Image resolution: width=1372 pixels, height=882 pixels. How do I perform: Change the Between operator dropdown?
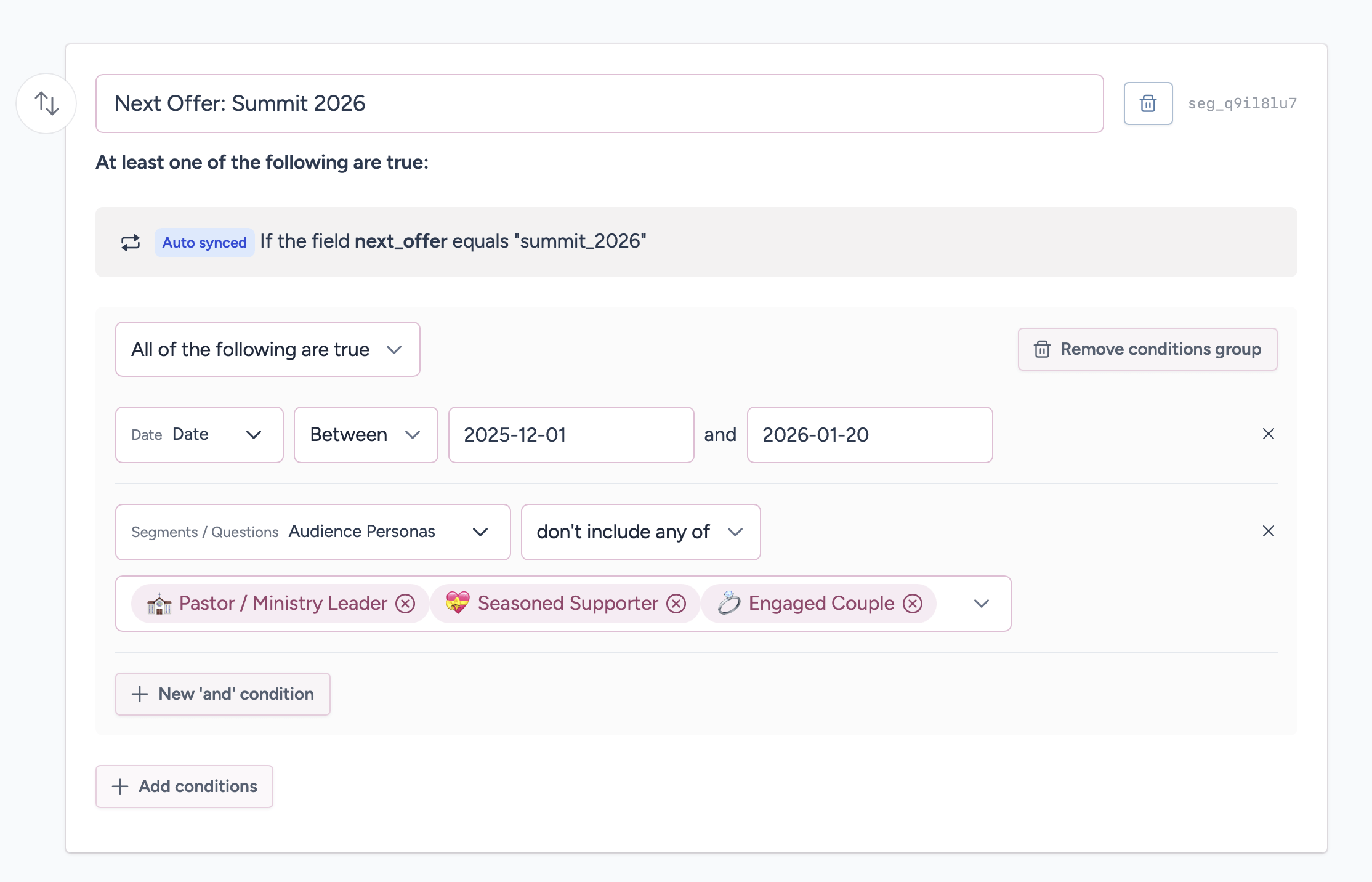point(366,435)
